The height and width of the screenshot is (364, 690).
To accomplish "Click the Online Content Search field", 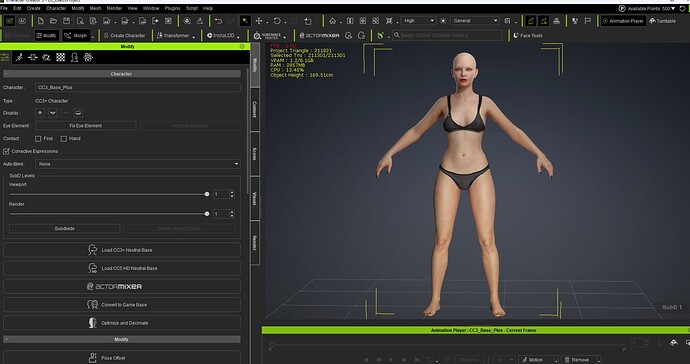I will [x=447, y=36].
